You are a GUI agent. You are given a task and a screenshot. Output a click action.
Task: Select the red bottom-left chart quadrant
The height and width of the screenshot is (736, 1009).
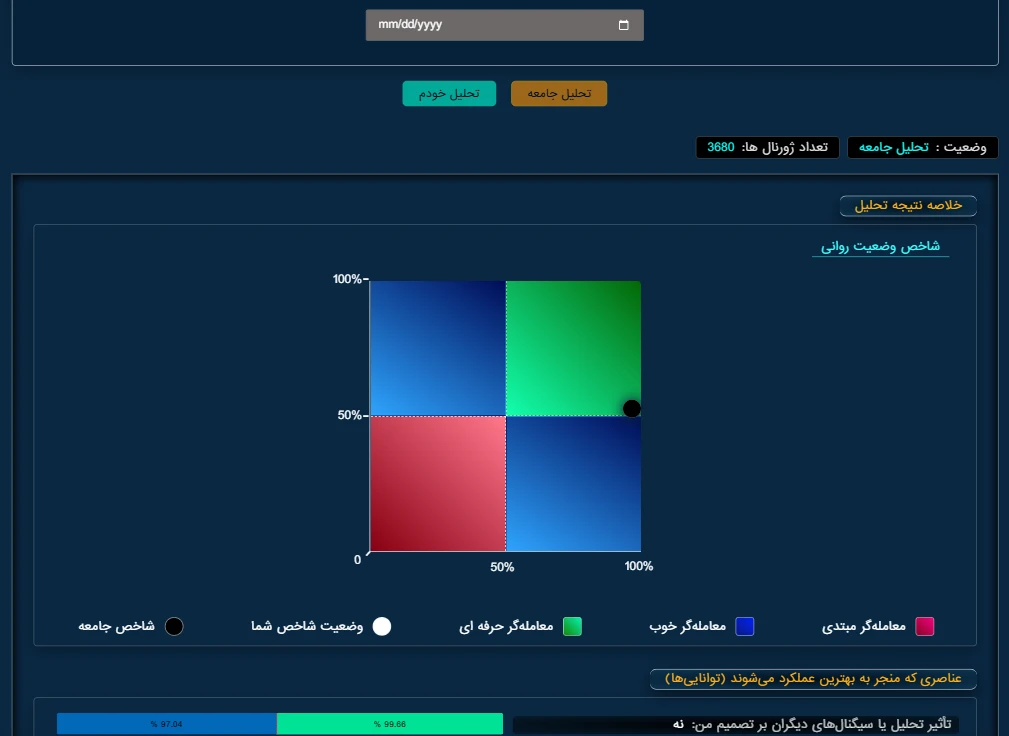(x=437, y=483)
